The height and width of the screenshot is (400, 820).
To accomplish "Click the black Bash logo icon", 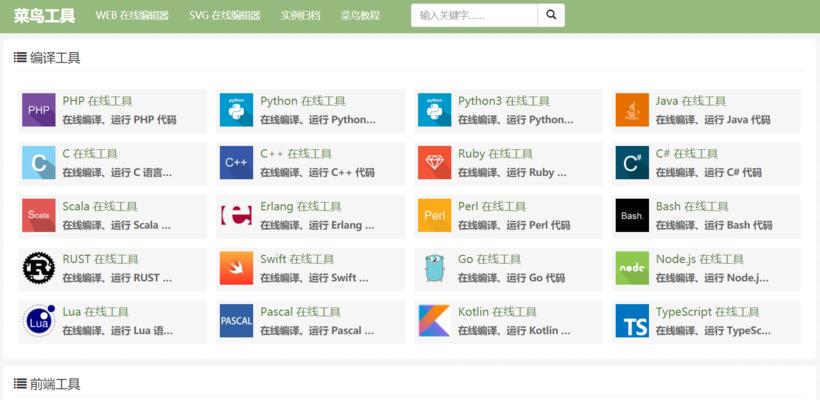I will [x=632, y=215].
